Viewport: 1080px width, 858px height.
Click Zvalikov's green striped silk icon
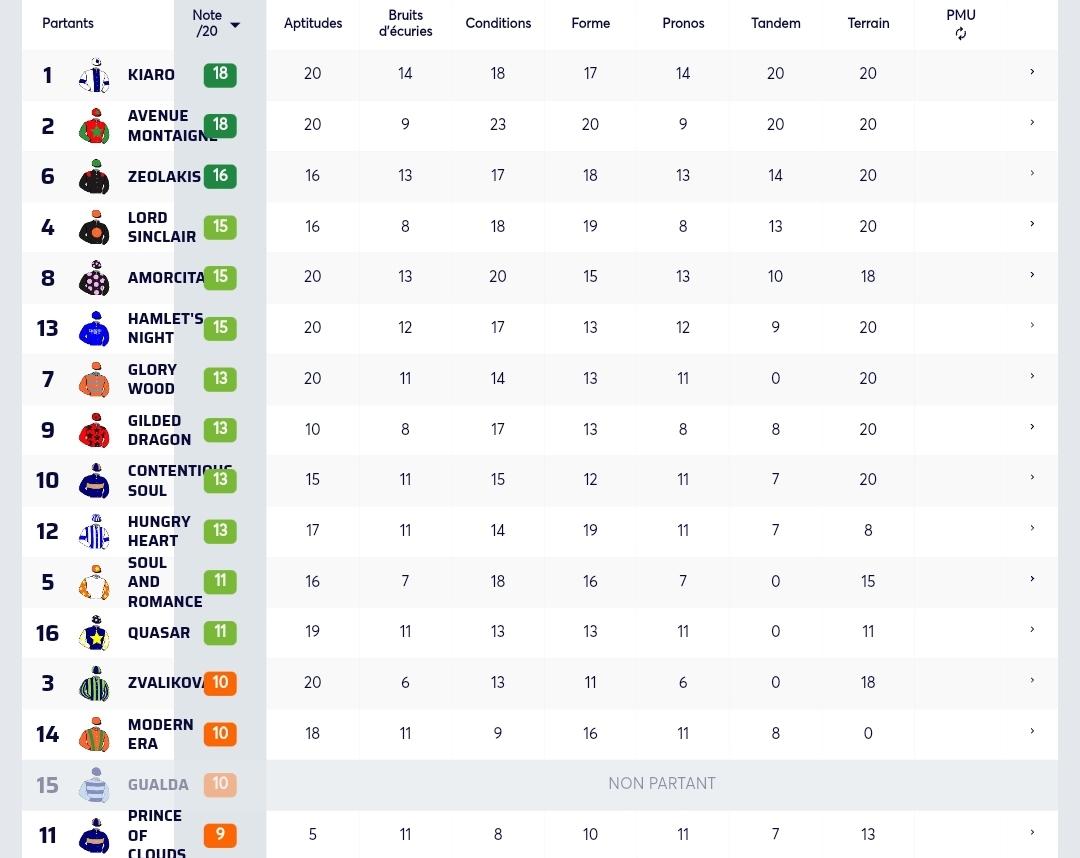[94, 684]
